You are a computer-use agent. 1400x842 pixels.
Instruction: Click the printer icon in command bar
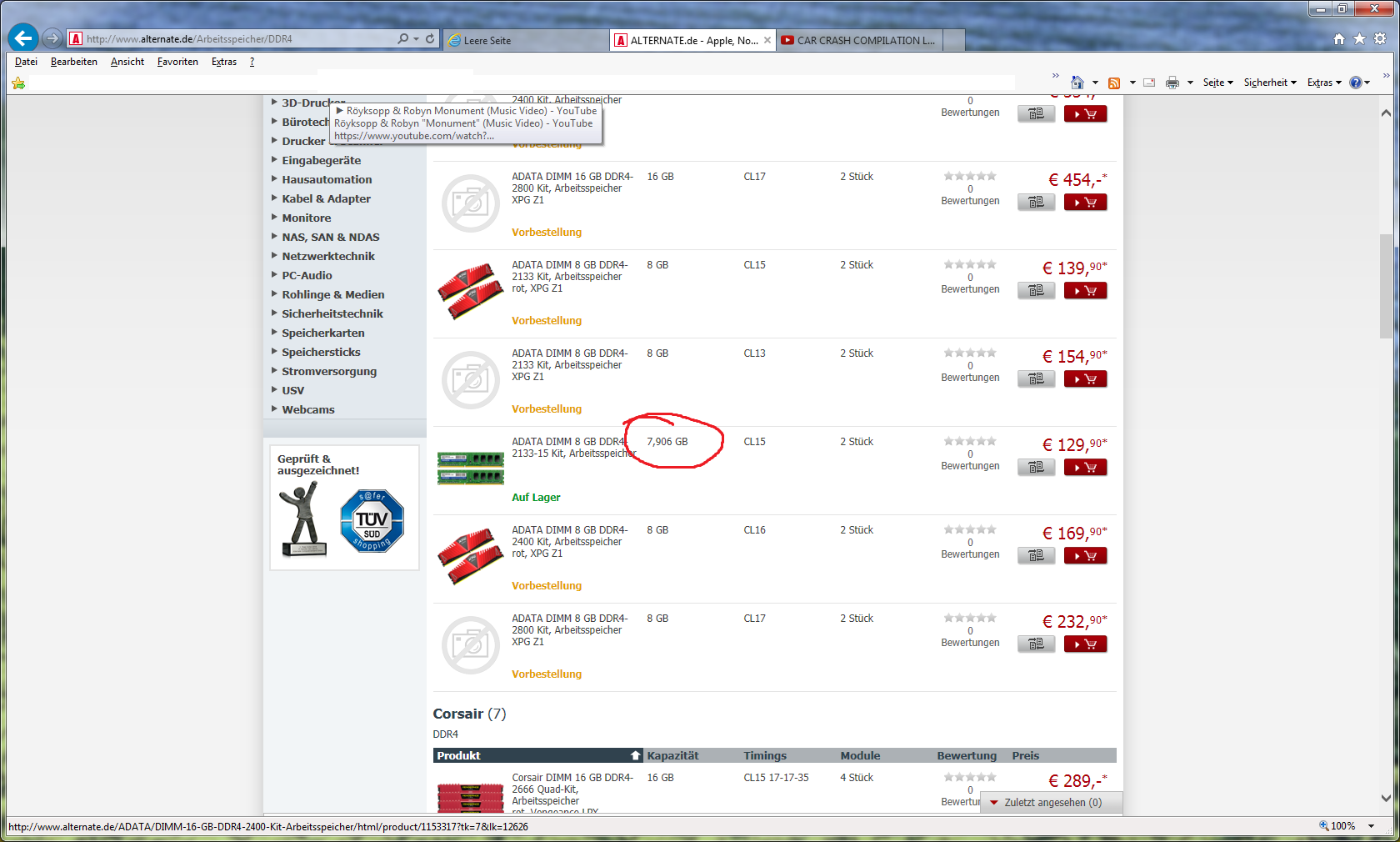pos(1172,83)
